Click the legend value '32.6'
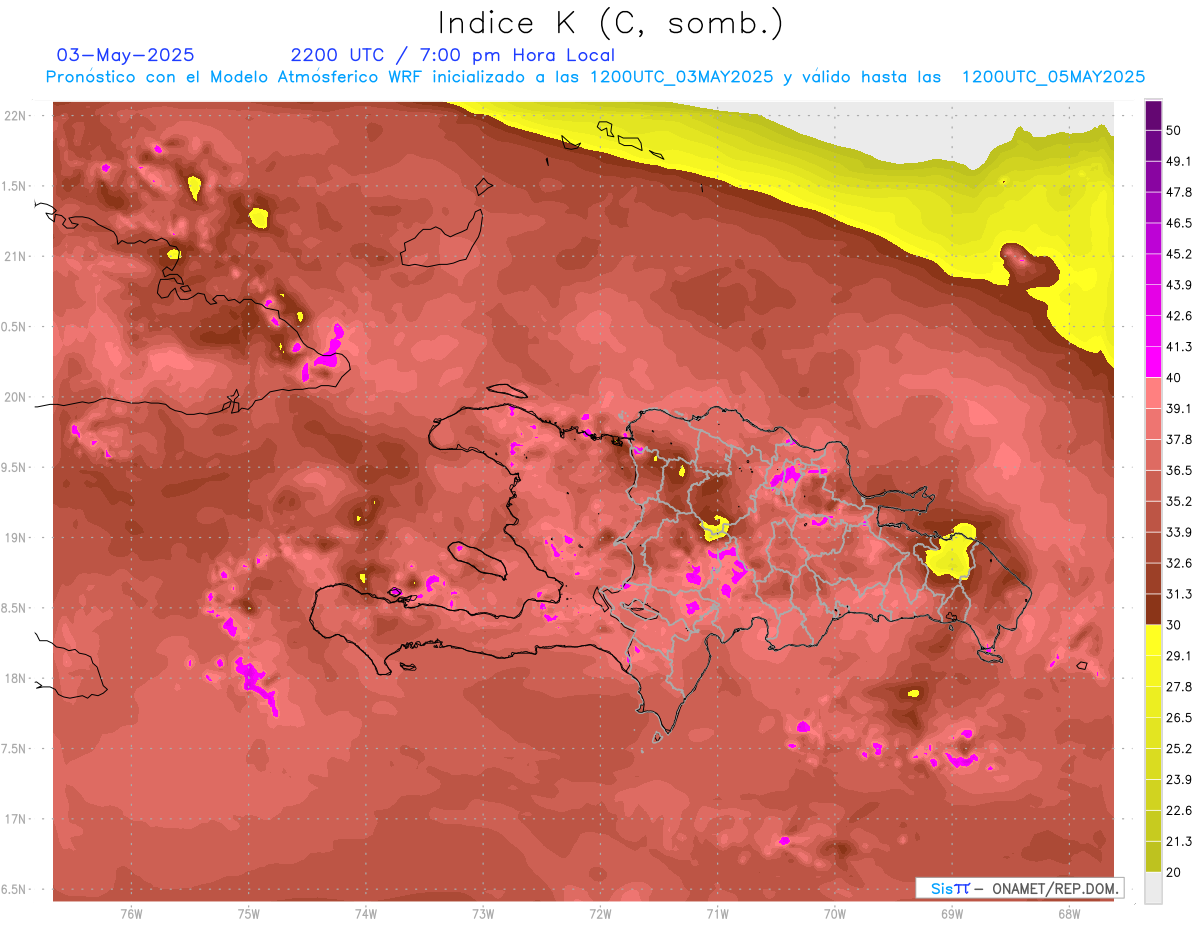Image resolution: width=1200 pixels, height=927 pixels. click(1179, 563)
